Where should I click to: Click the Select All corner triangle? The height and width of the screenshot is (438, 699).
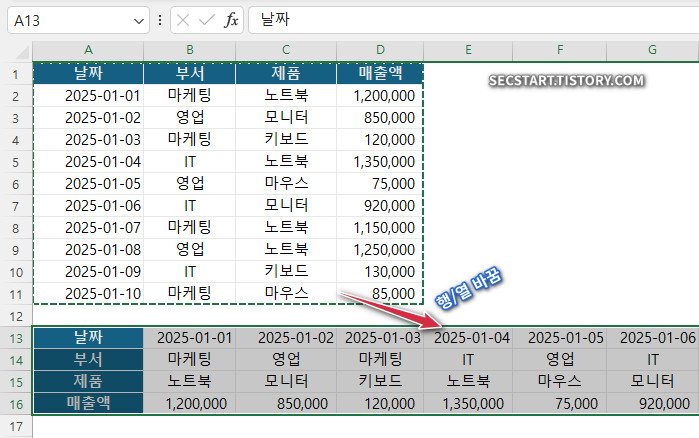pyautogui.click(x=22, y=53)
